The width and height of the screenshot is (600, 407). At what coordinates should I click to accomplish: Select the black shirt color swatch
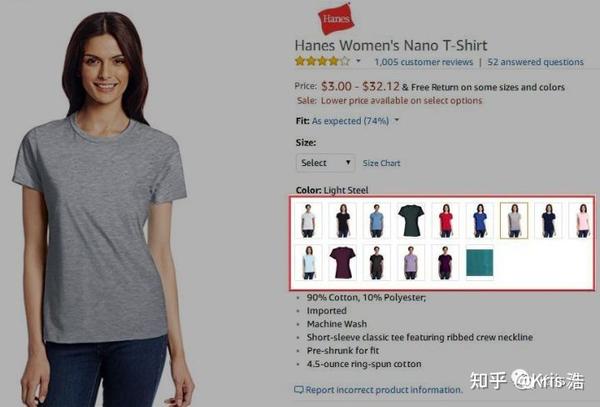[342, 221]
